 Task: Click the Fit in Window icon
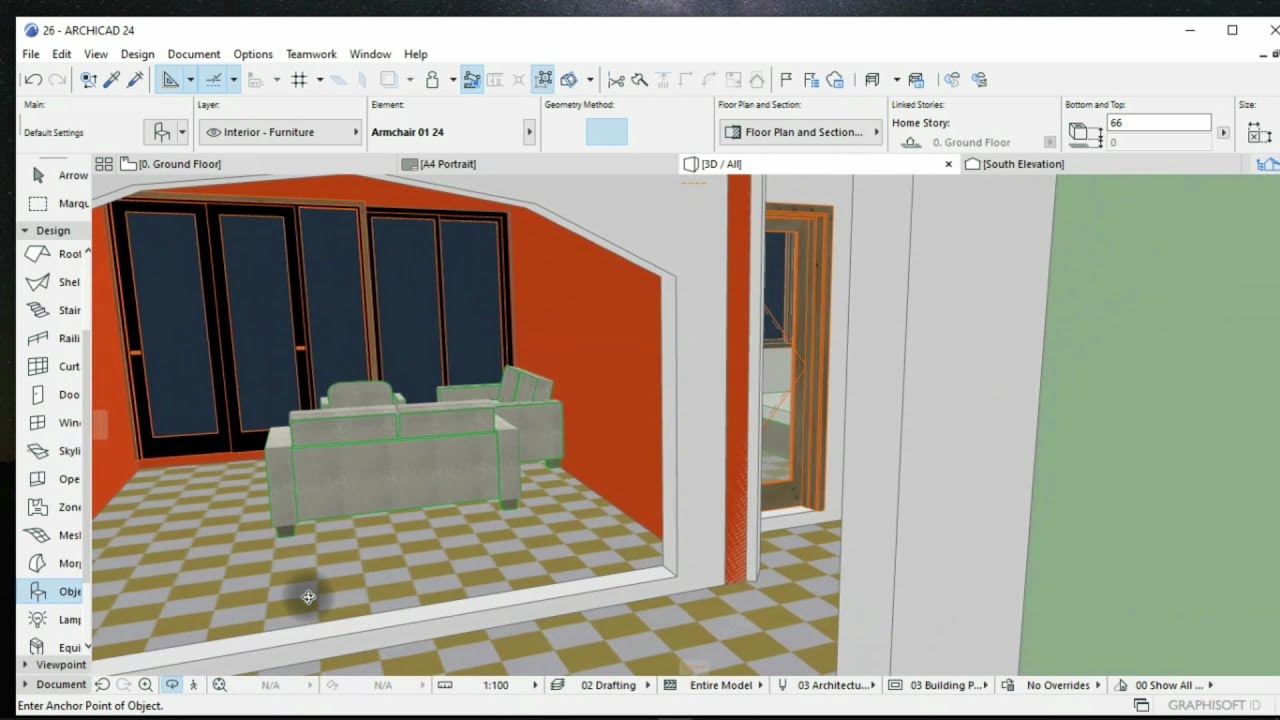[219, 685]
